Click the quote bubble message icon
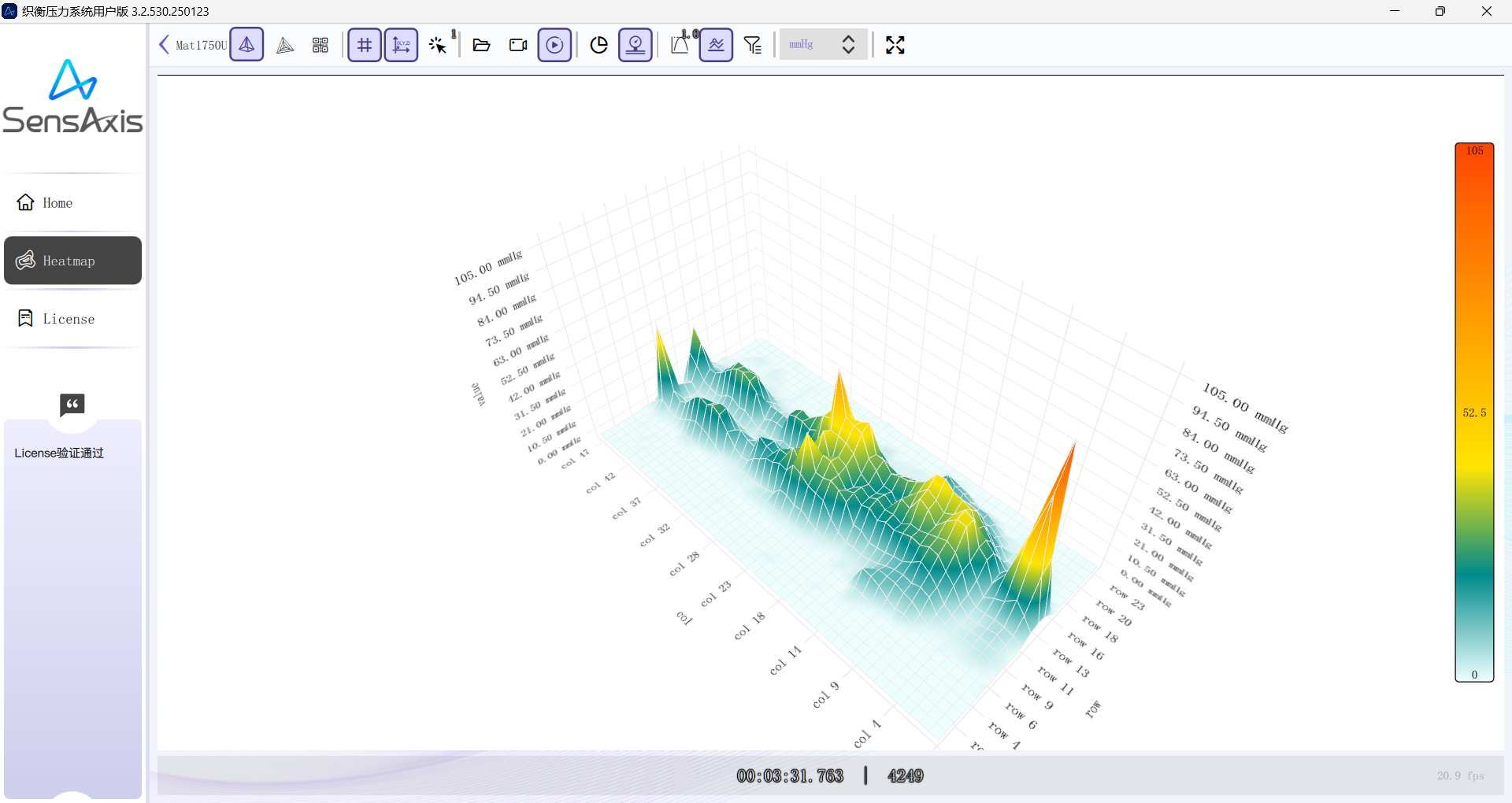The image size is (1512, 803). point(72,405)
